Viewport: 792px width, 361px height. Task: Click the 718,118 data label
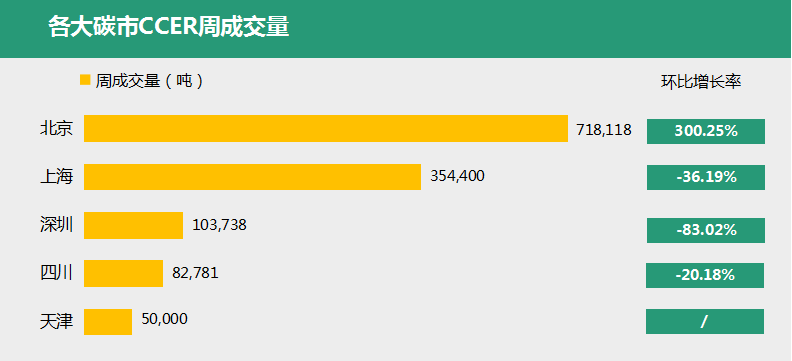[604, 130]
